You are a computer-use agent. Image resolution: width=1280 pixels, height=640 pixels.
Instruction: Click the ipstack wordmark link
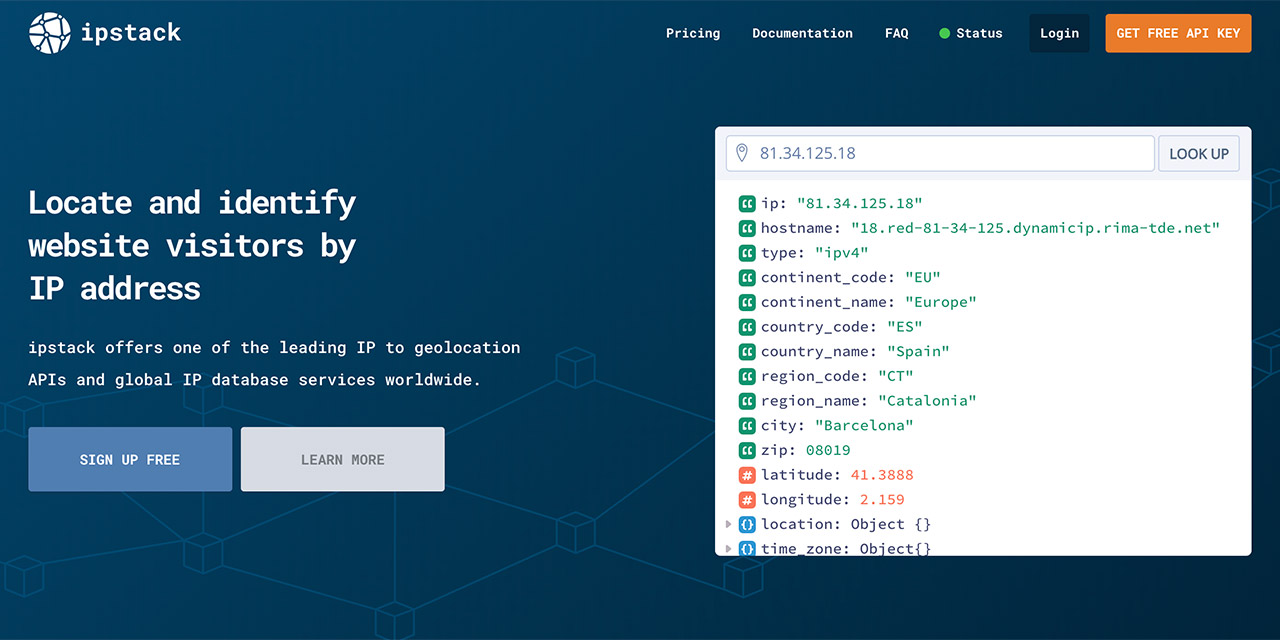[x=131, y=33]
